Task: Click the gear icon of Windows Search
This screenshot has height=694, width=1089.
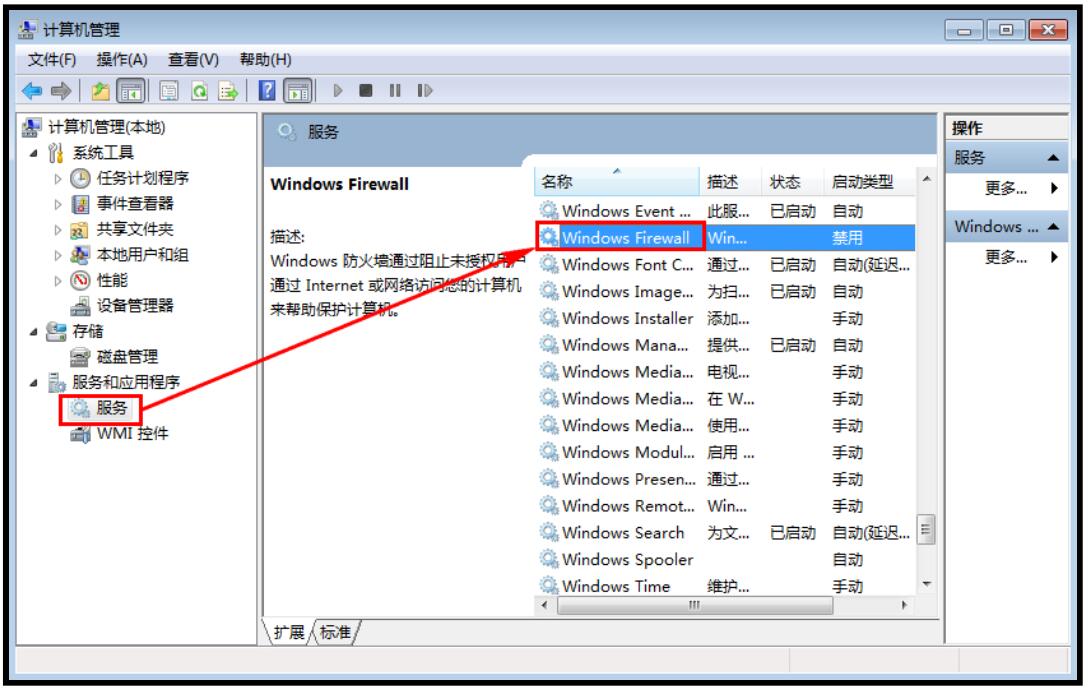Action: coord(549,533)
